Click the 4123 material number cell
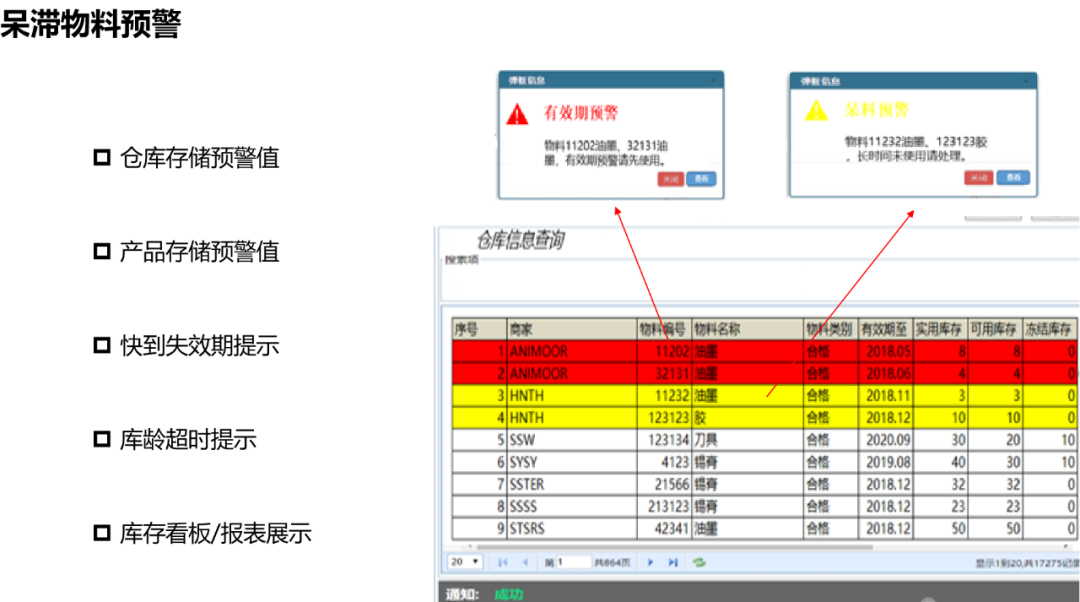 664,461
